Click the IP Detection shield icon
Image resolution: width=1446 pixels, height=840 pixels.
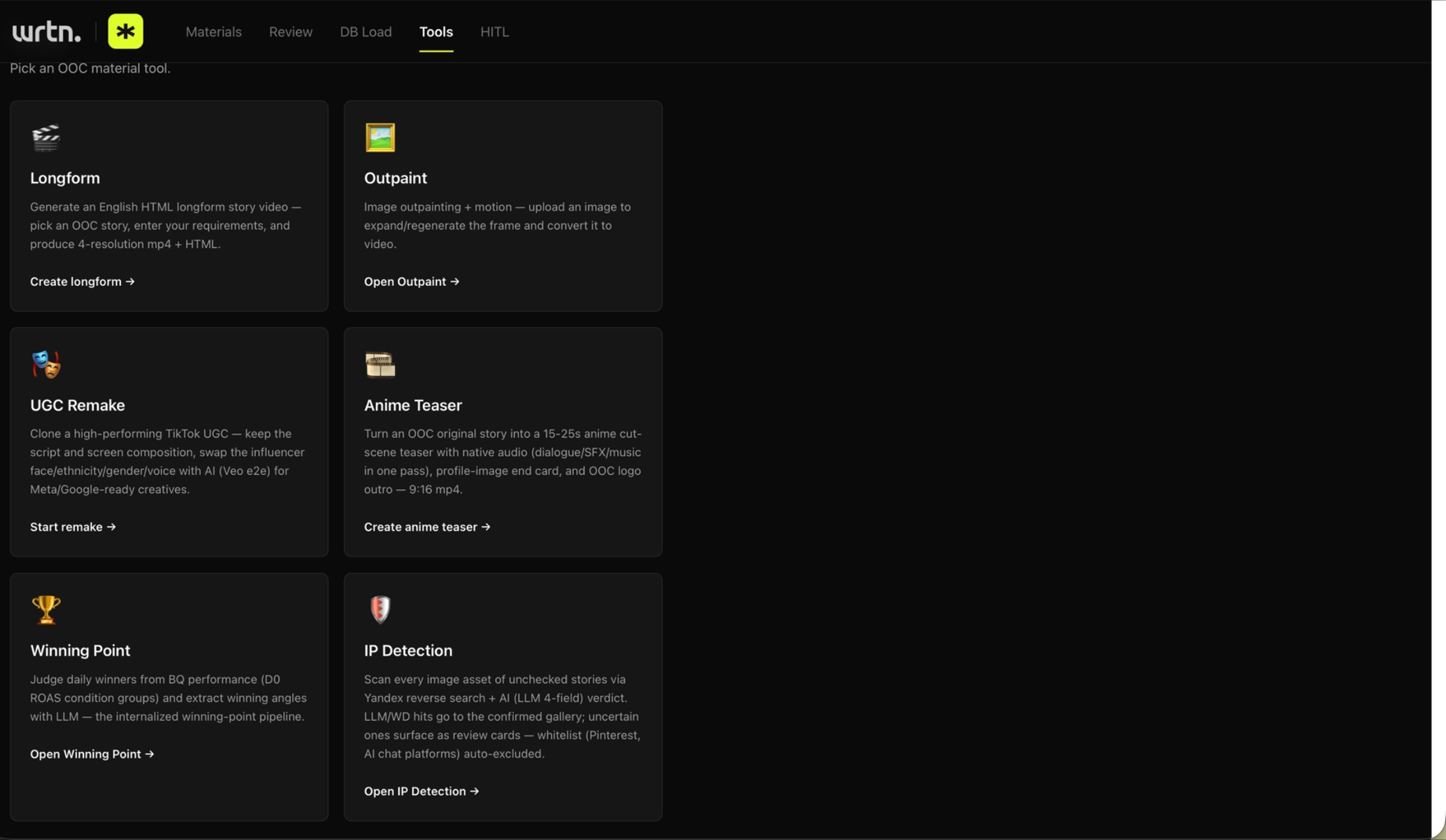[380, 609]
